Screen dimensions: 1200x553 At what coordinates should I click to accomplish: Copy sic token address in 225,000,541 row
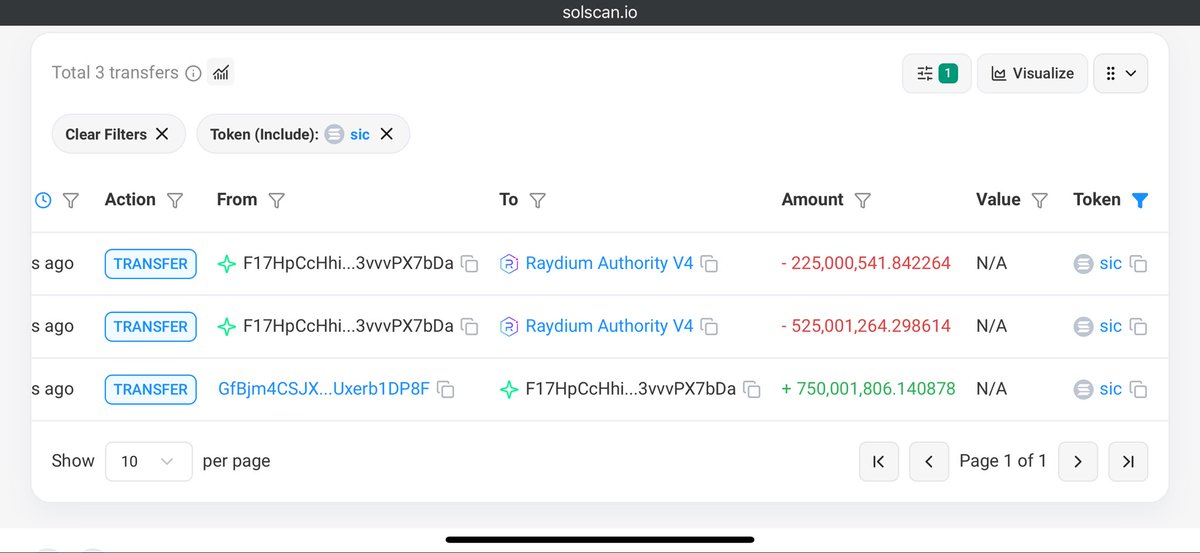point(1138,265)
